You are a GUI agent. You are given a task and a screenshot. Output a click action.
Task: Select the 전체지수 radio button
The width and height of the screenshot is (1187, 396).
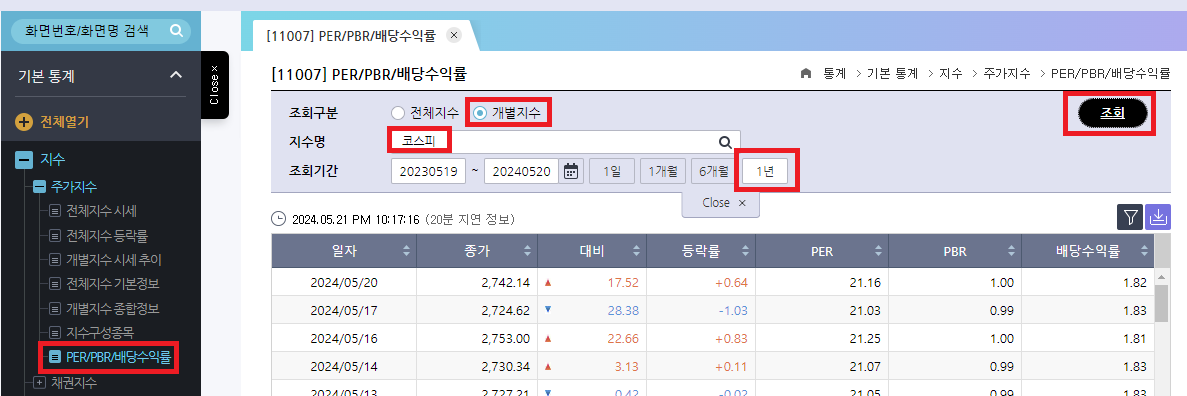(x=398, y=114)
